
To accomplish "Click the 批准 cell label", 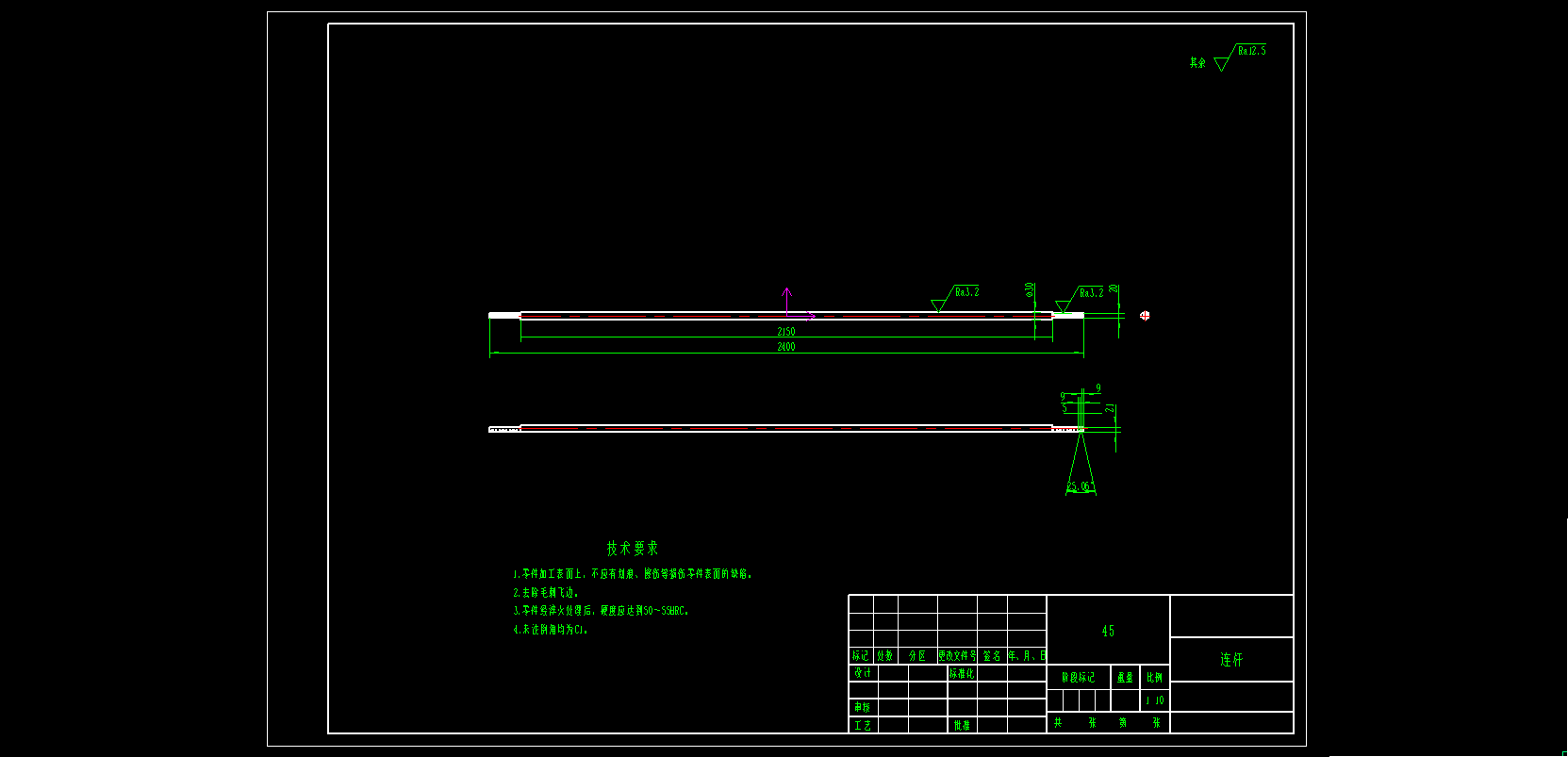I will [x=961, y=725].
